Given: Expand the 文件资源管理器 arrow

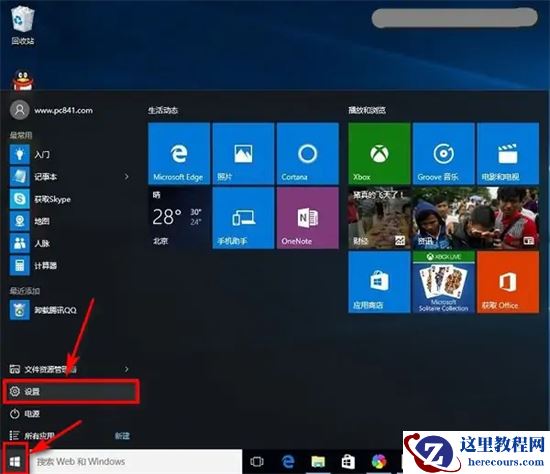Looking at the screenshot, I should [127, 369].
